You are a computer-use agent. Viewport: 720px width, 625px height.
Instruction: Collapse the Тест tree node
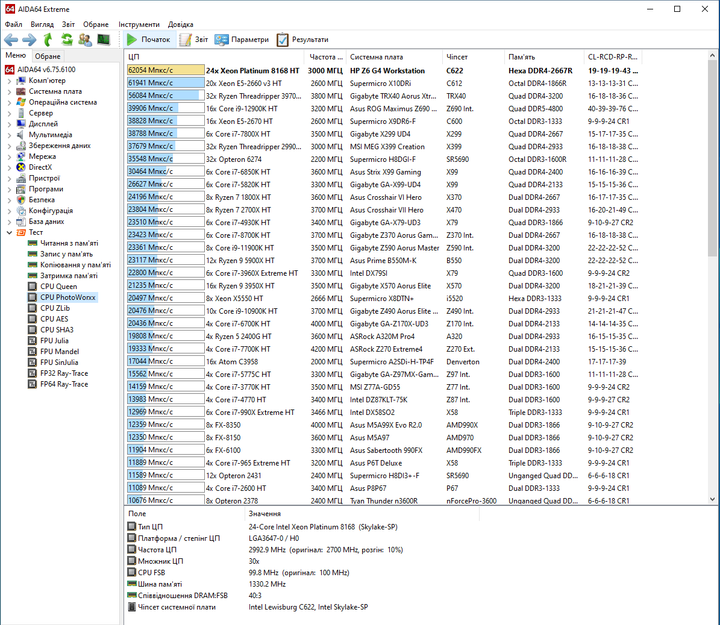point(9,233)
